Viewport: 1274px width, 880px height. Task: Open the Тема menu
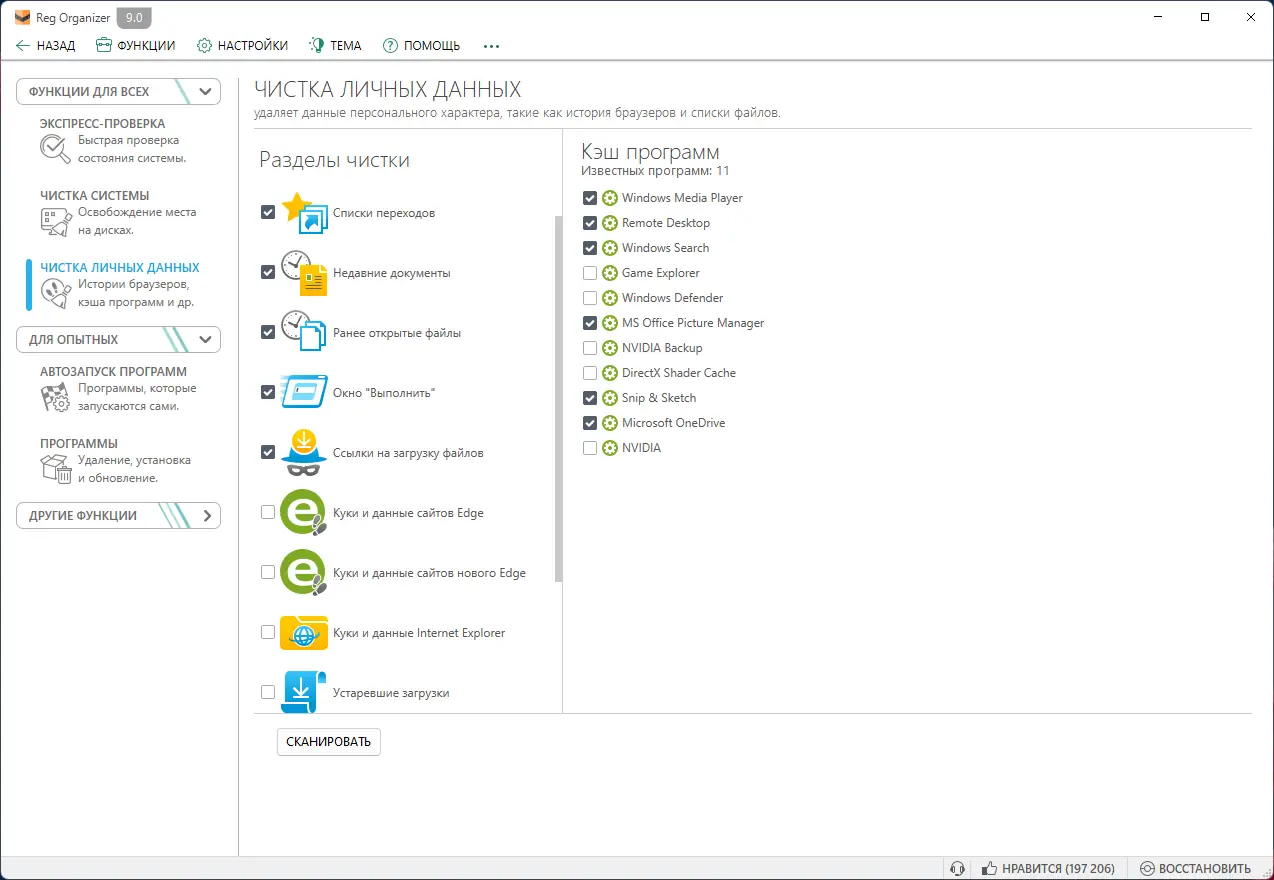click(336, 45)
